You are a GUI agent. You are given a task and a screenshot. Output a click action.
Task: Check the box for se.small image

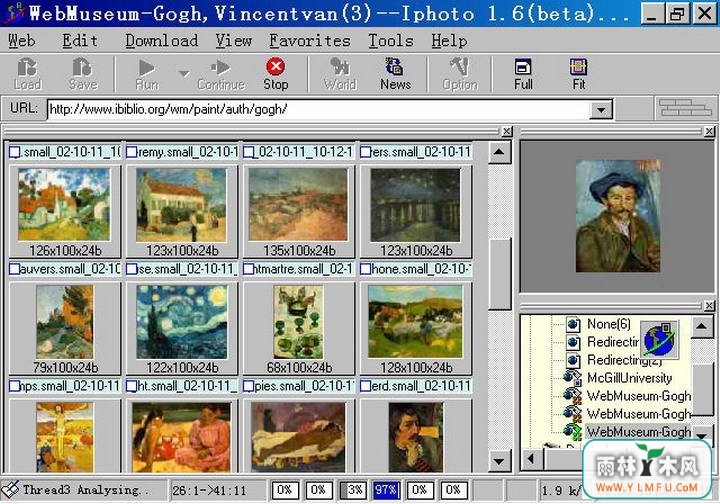pyautogui.click(x=132, y=269)
